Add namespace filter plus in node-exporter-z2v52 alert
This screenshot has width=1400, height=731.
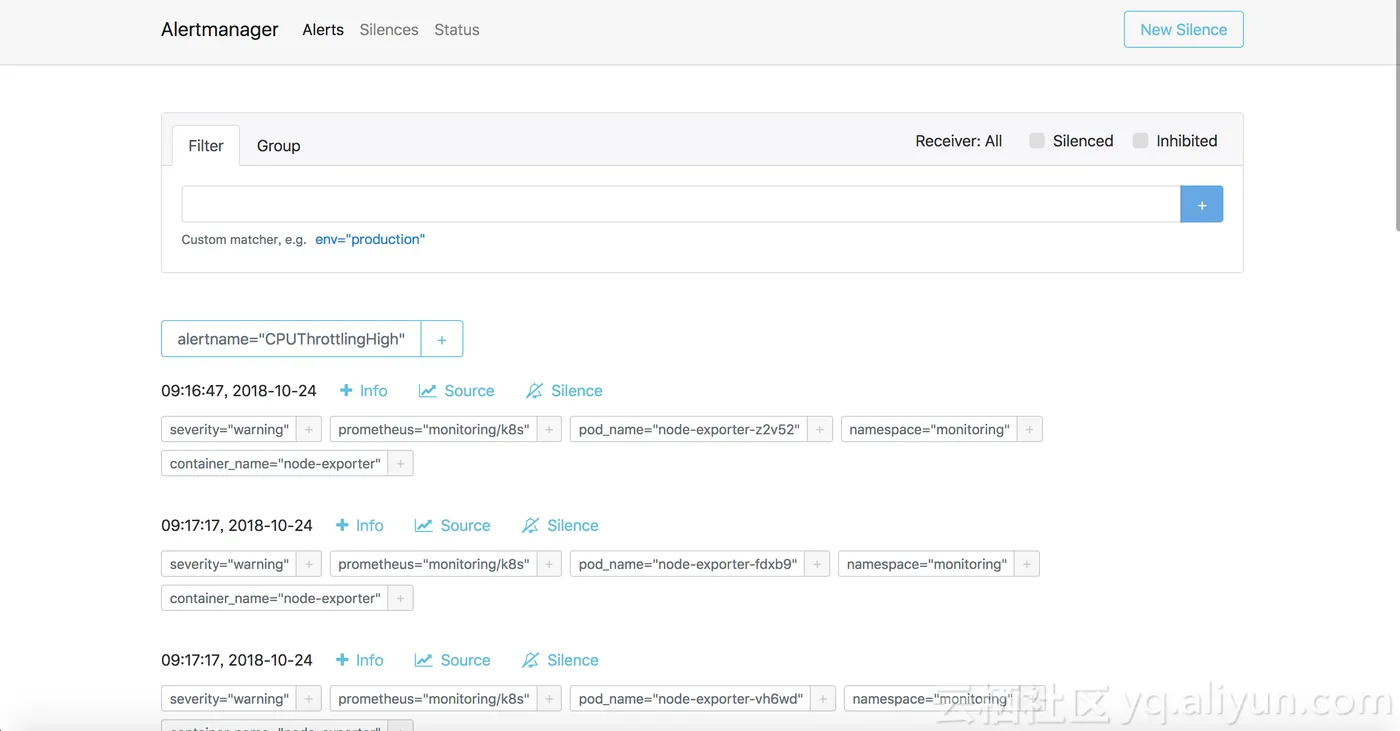tap(1030, 430)
